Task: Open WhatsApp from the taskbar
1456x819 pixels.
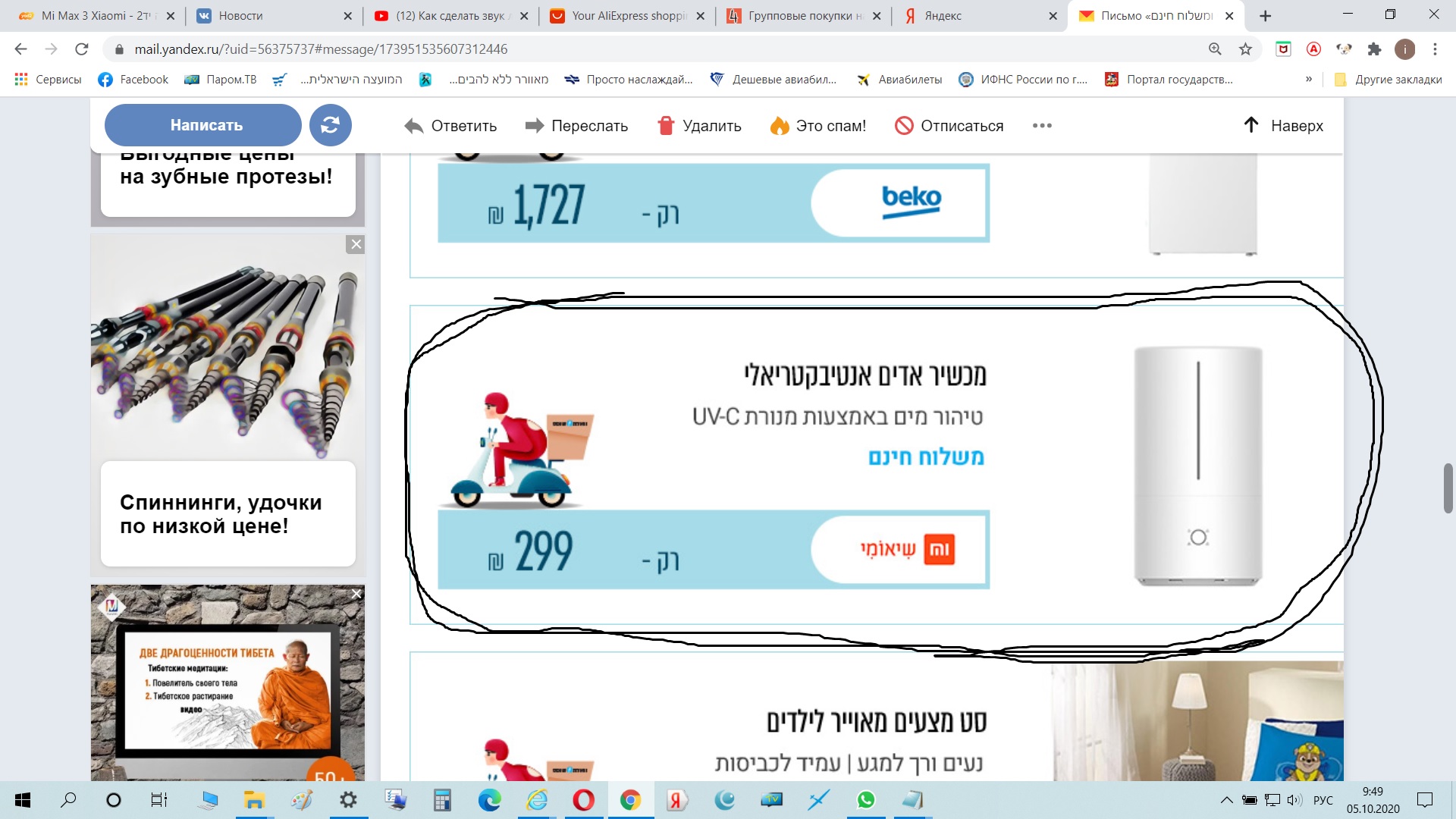Action: (x=865, y=800)
